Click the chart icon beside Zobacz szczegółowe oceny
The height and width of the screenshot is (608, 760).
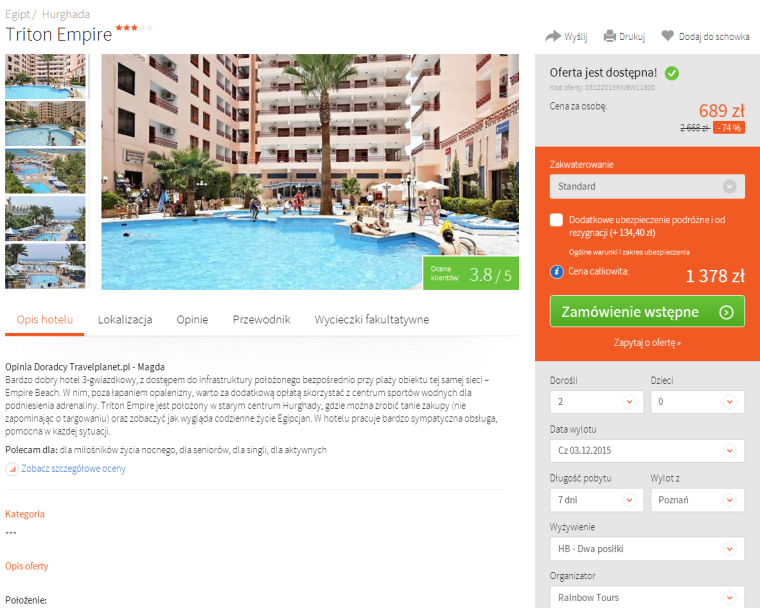(12, 469)
